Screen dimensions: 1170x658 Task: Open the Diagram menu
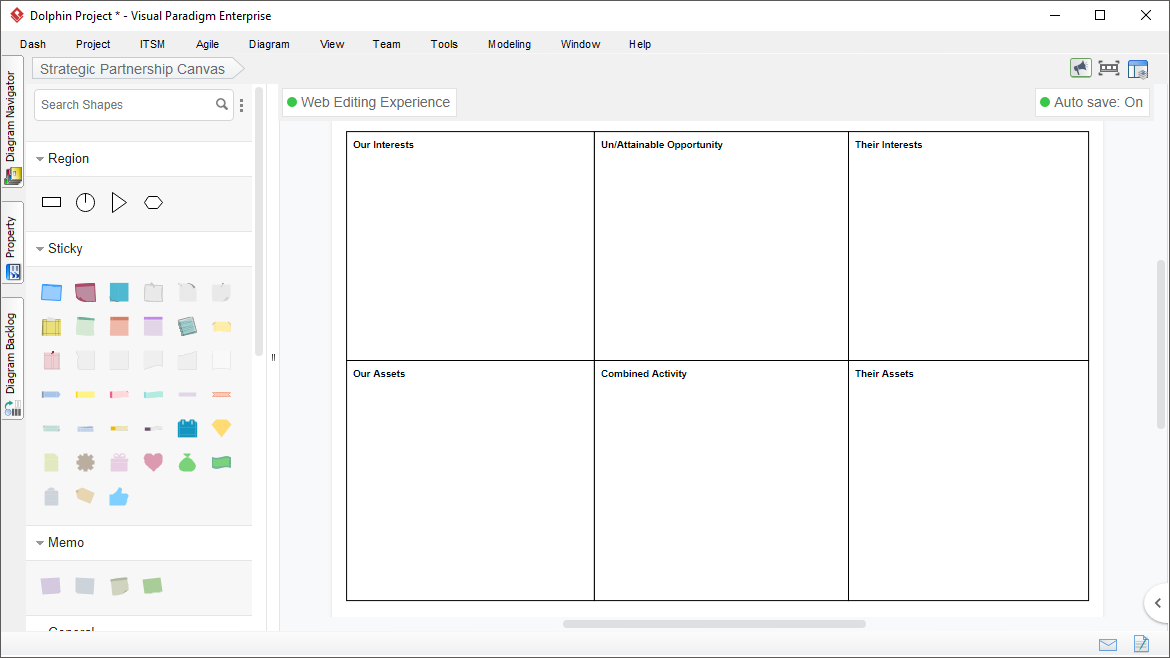click(x=269, y=44)
